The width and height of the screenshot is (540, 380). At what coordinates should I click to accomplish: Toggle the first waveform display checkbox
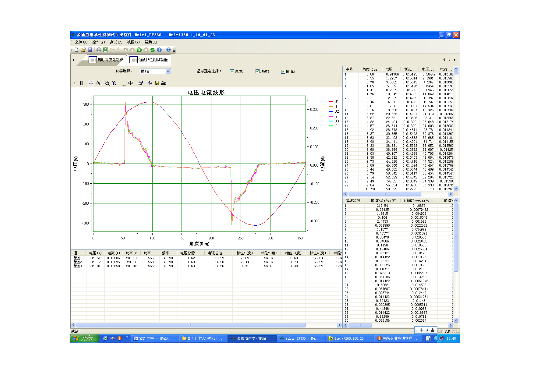tap(232, 71)
